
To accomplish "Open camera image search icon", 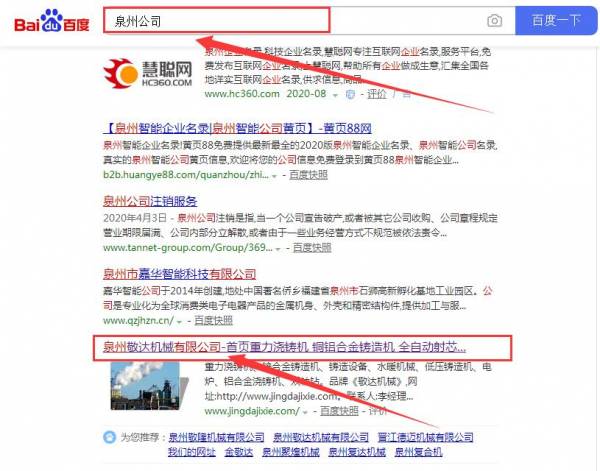I will pos(494,21).
